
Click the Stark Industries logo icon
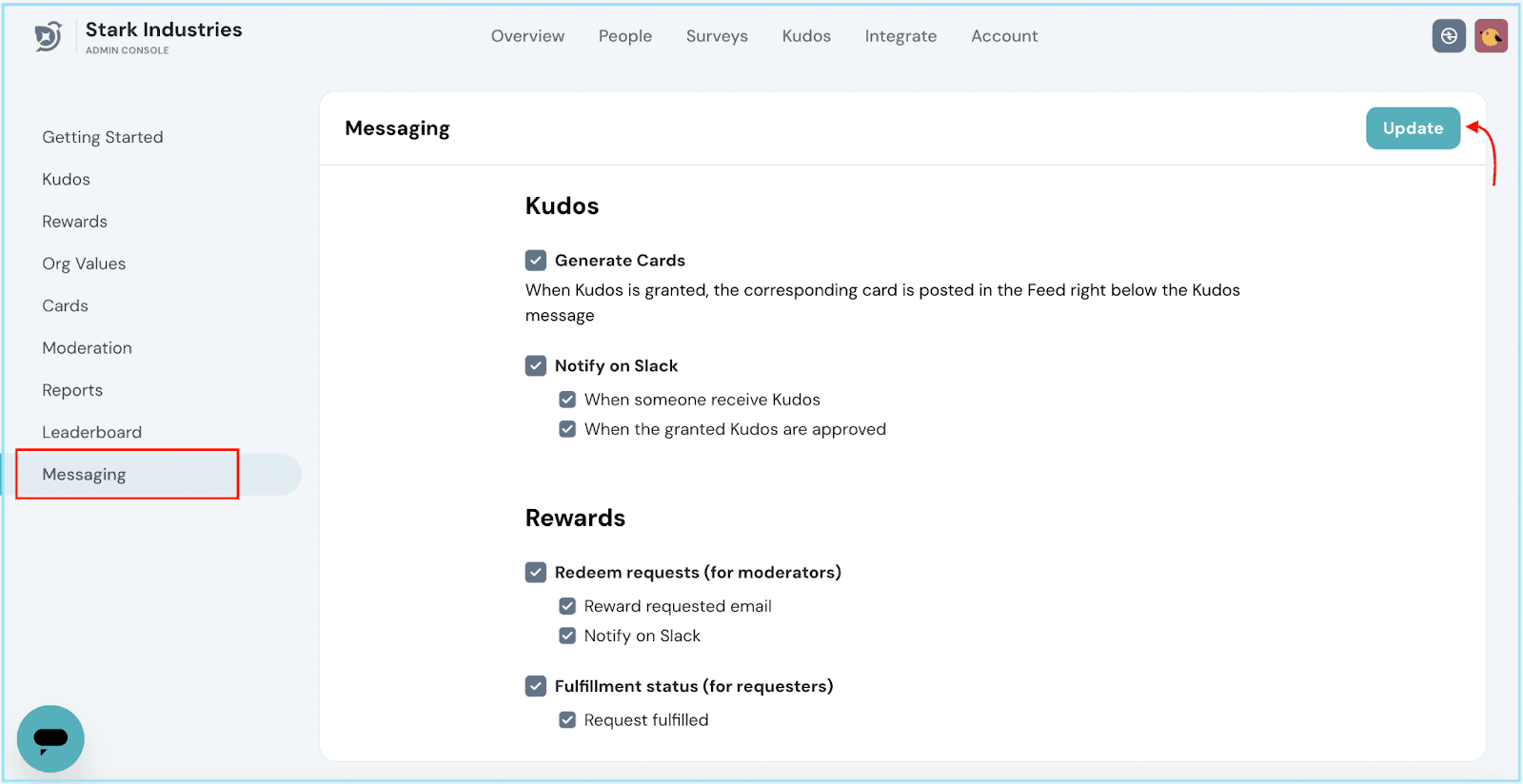click(48, 37)
